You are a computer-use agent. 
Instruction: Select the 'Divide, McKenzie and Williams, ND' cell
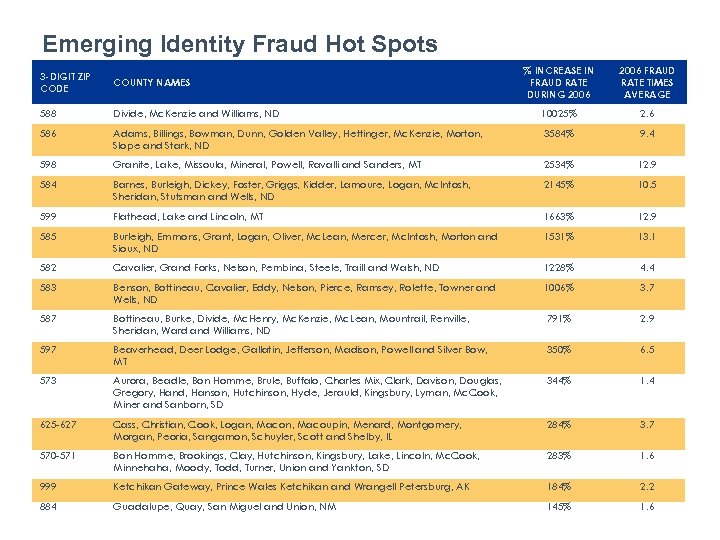[196, 114]
